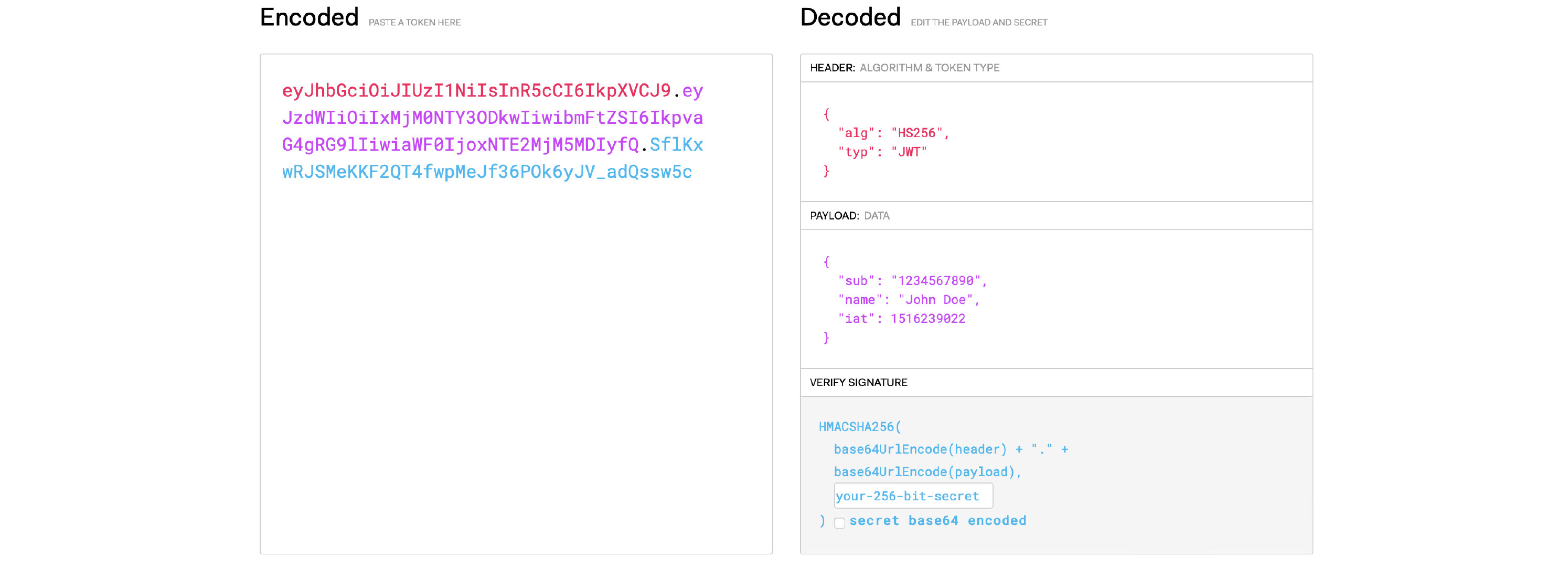Screen dimensions: 1568x567
Task: Enable the secret base64 encoded checkbox
Action: [839, 522]
